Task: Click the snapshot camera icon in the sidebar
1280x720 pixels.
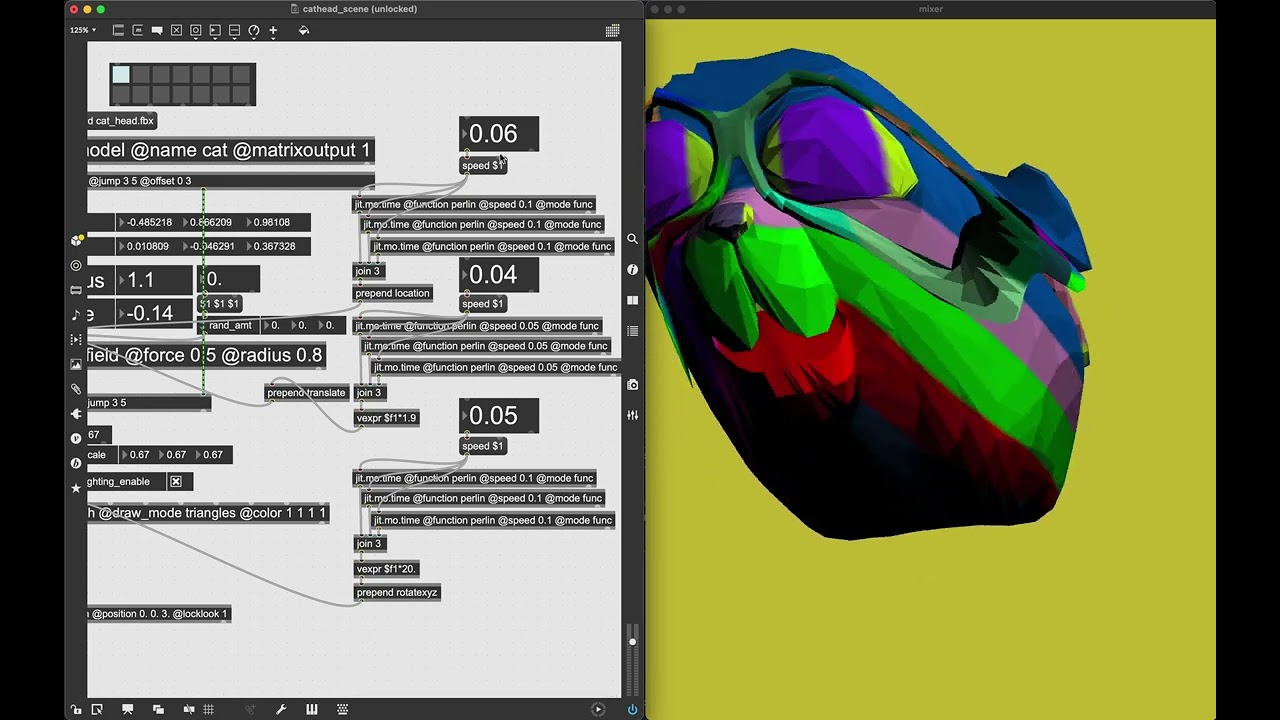Action: (632, 382)
